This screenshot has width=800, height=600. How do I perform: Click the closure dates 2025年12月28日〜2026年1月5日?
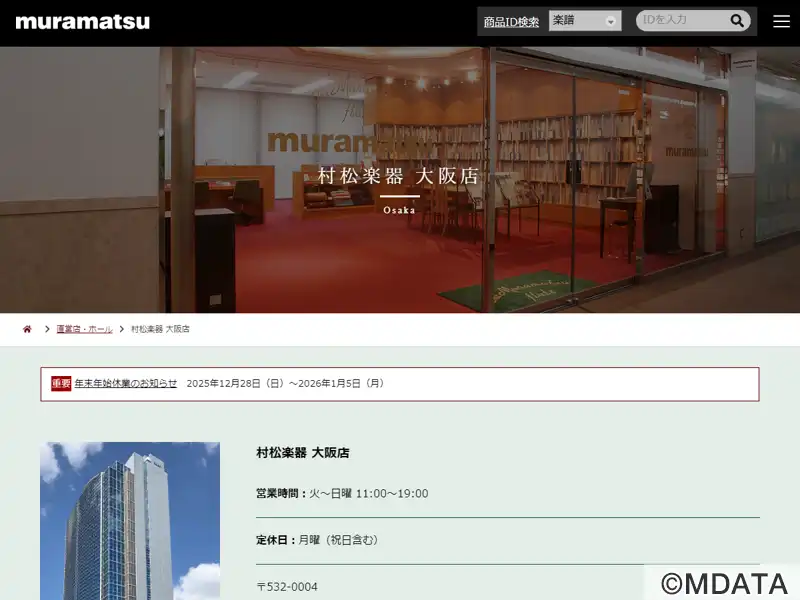pyautogui.click(x=286, y=383)
